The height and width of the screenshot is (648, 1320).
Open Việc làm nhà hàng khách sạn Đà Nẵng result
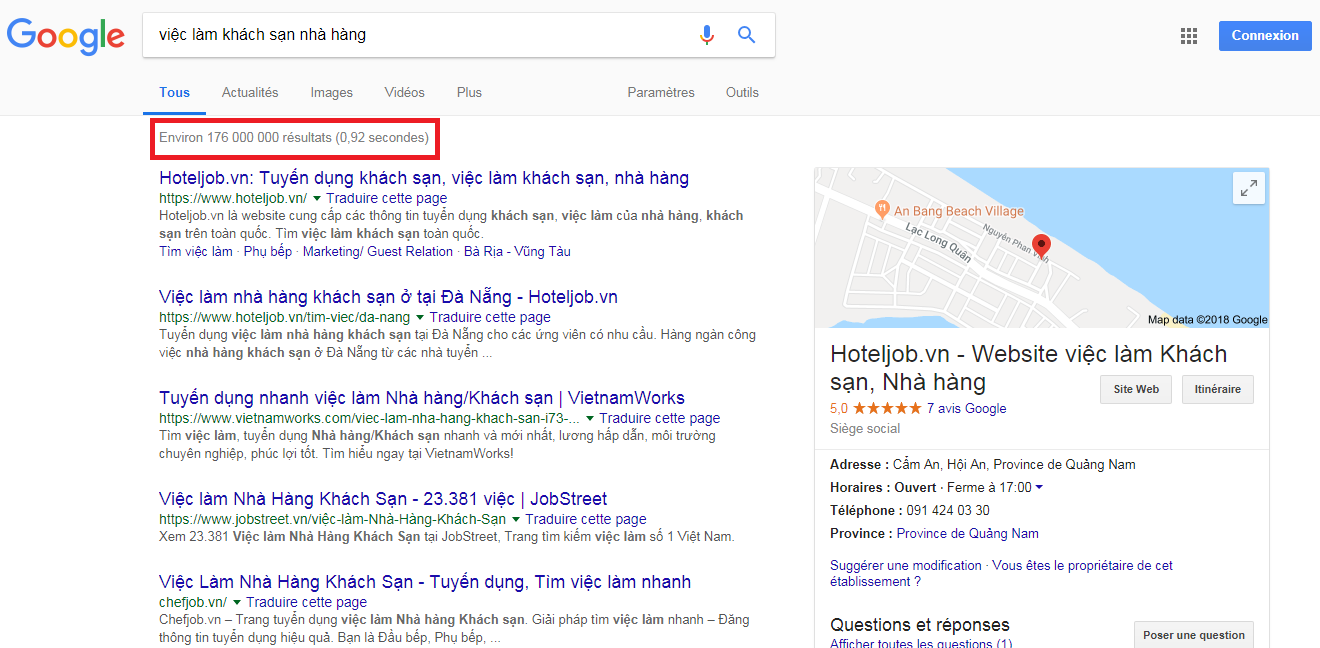(388, 297)
